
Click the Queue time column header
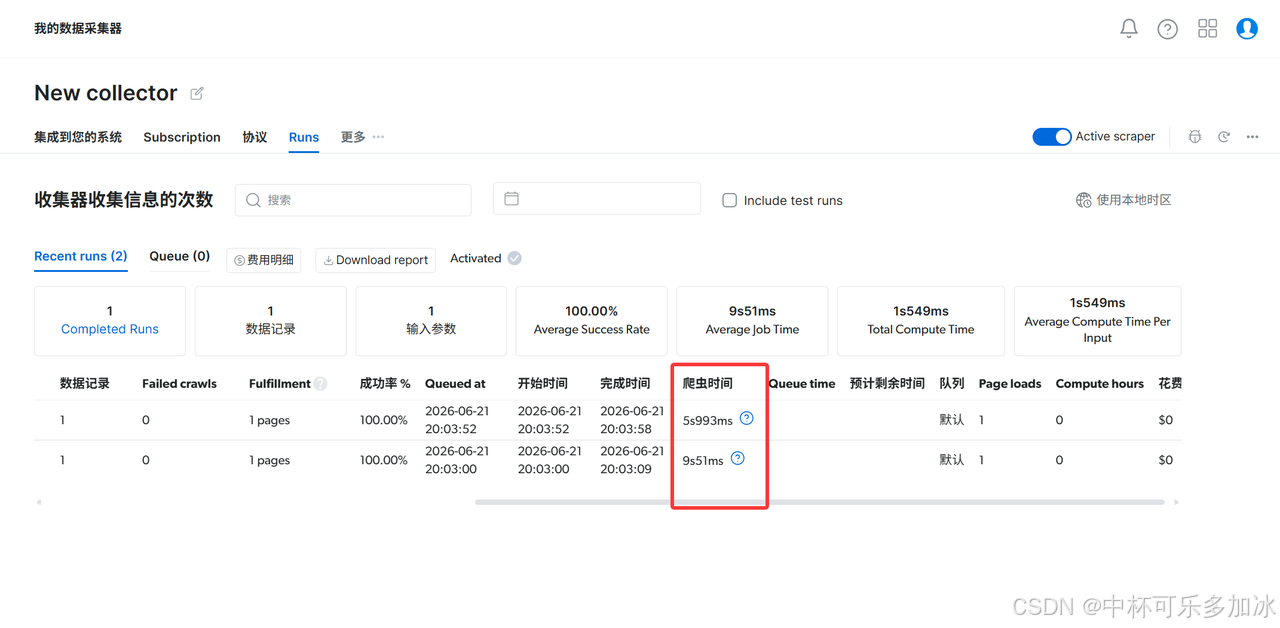click(802, 384)
